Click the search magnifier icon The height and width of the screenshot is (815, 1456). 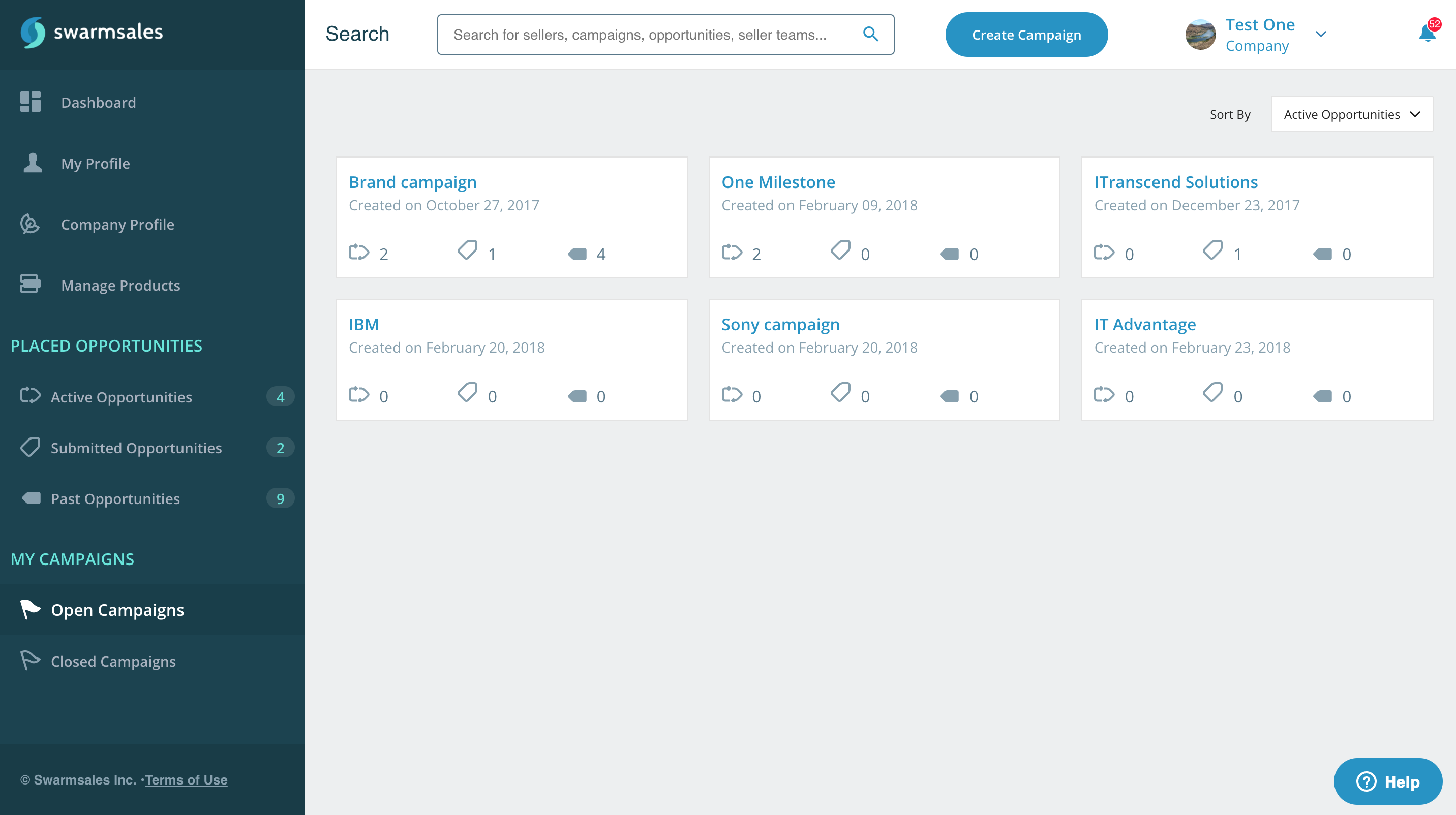pos(870,35)
